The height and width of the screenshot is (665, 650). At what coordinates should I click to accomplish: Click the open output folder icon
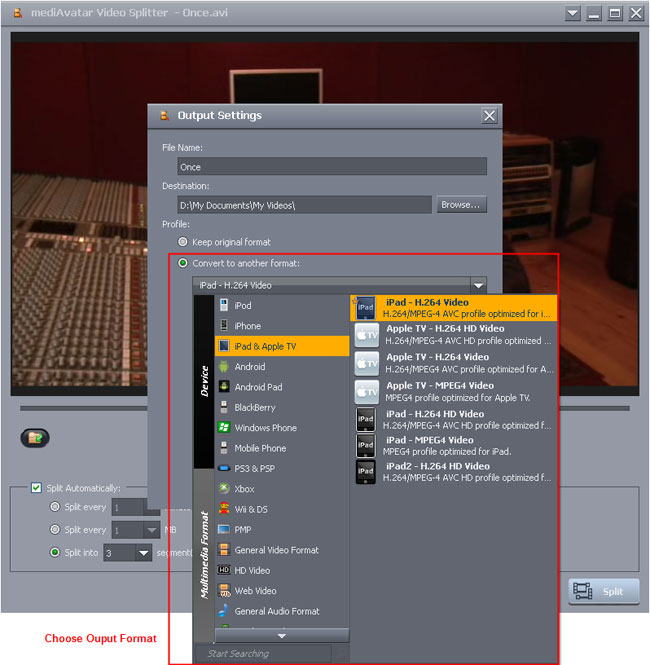click(35, 438)
